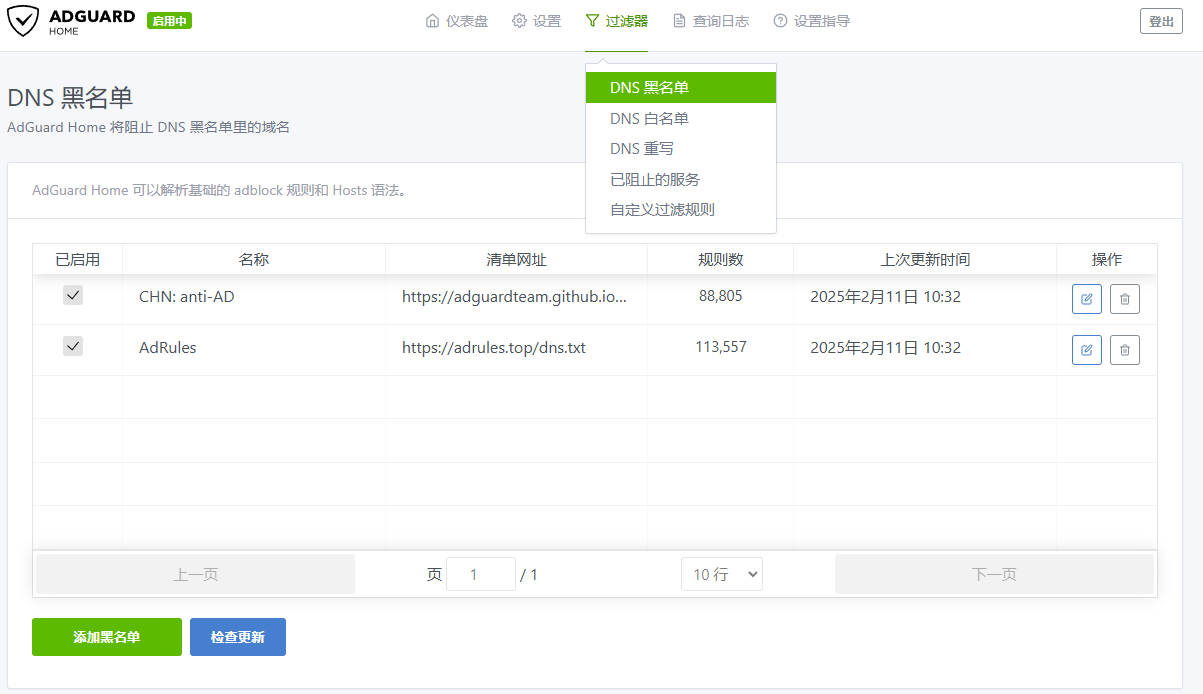This screenshot has width=1203, height=694.
Task: Click the 登出 logout button
Action: coord(1161,21)
